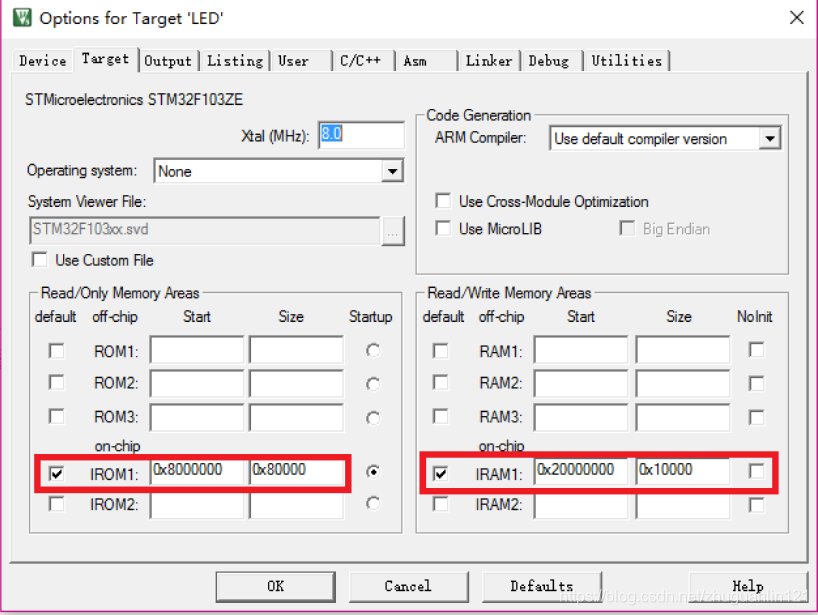The width and height of the screenshot is (818, 615).
Task: Select the IROM2 Startup radio button
Action: [373, 503]
